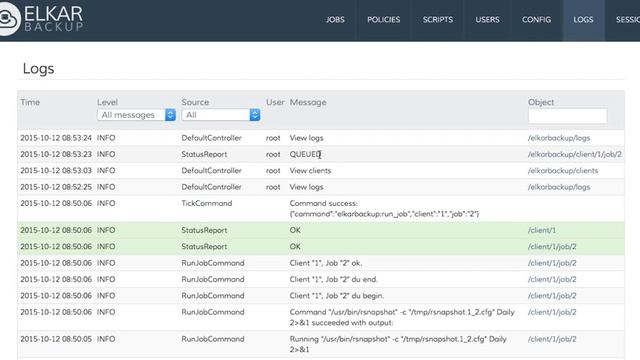The width and height of the screenshot is (640, 360).
Task: Open the Logs menu
Action: [583, 20]
